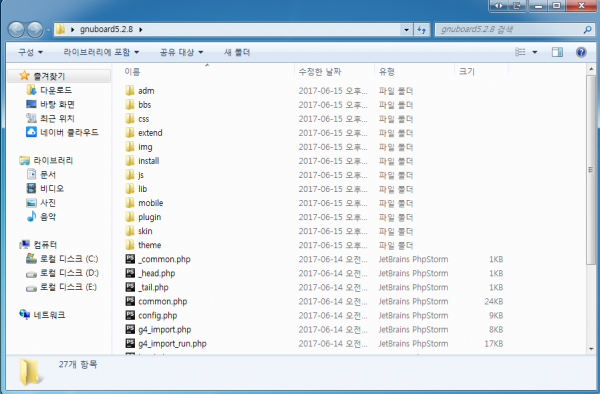The image size is (600, 394).
Task: Click the 새 폴더 button
Action: tap(237, 52)
